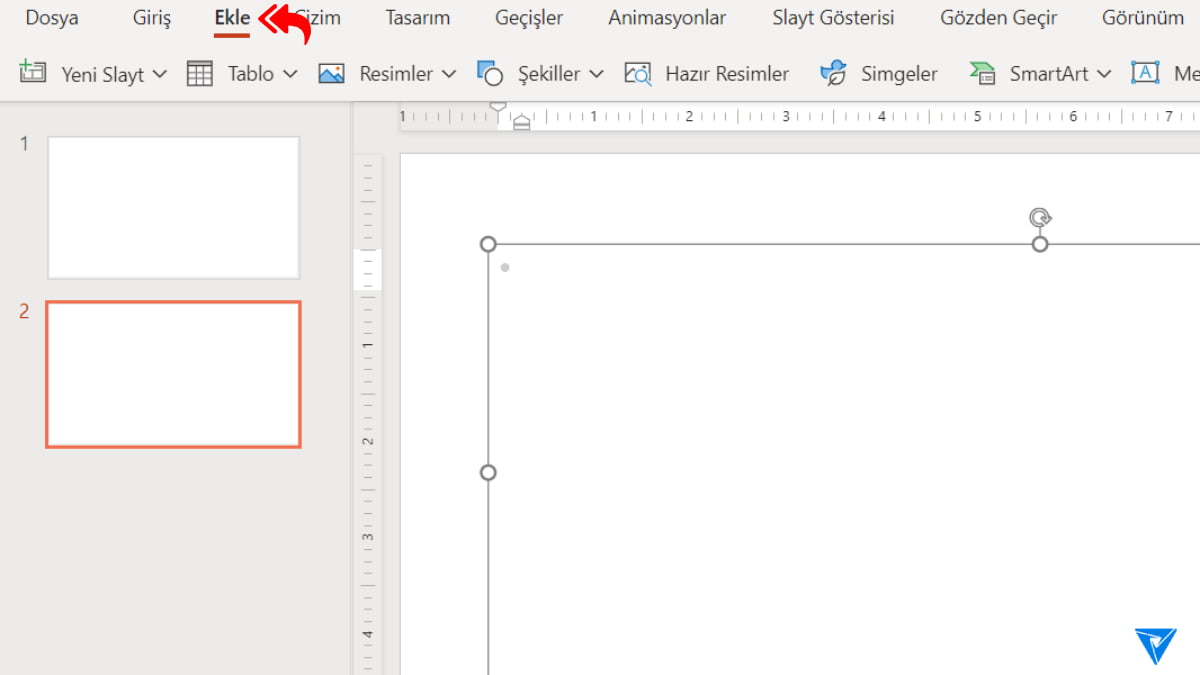
Task: Switch to the Animasyonlar tab
Action: tap(666, 17)
